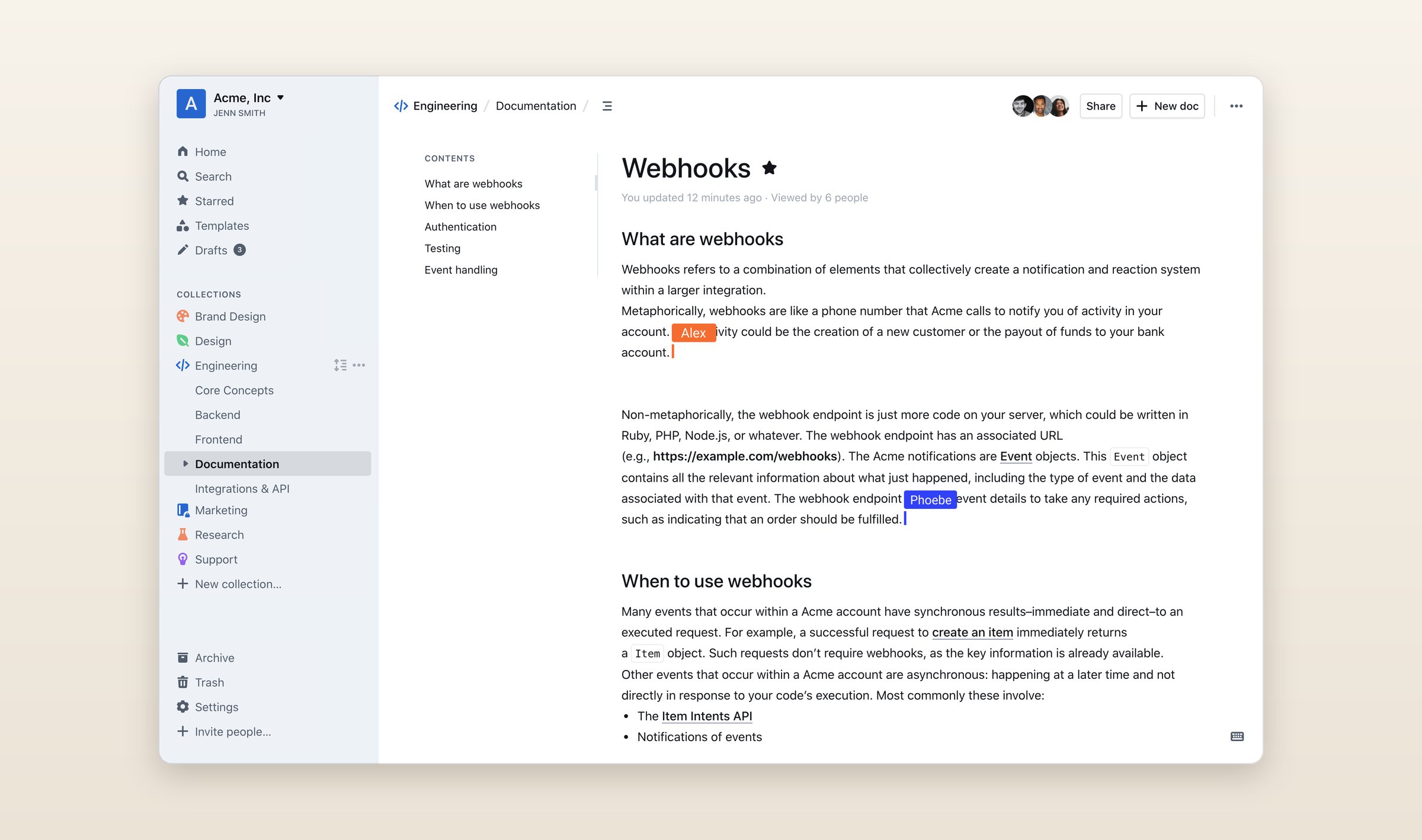Click the Trash bin icon
1422x840 pixels.
click(x=182, y=682)
